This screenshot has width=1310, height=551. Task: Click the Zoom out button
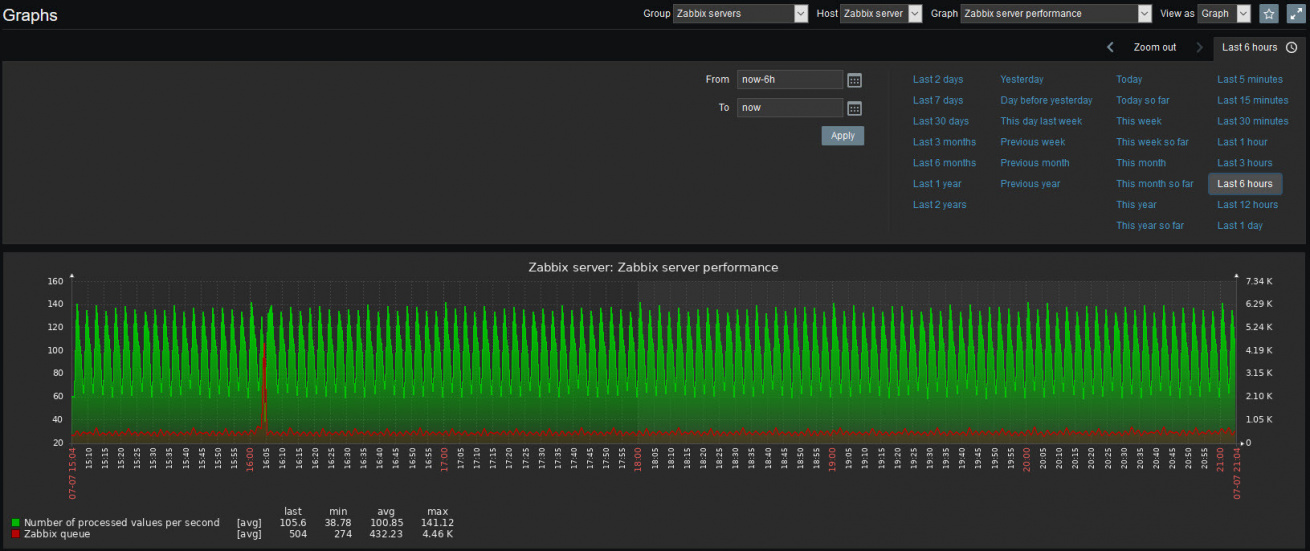(1154, 47)
